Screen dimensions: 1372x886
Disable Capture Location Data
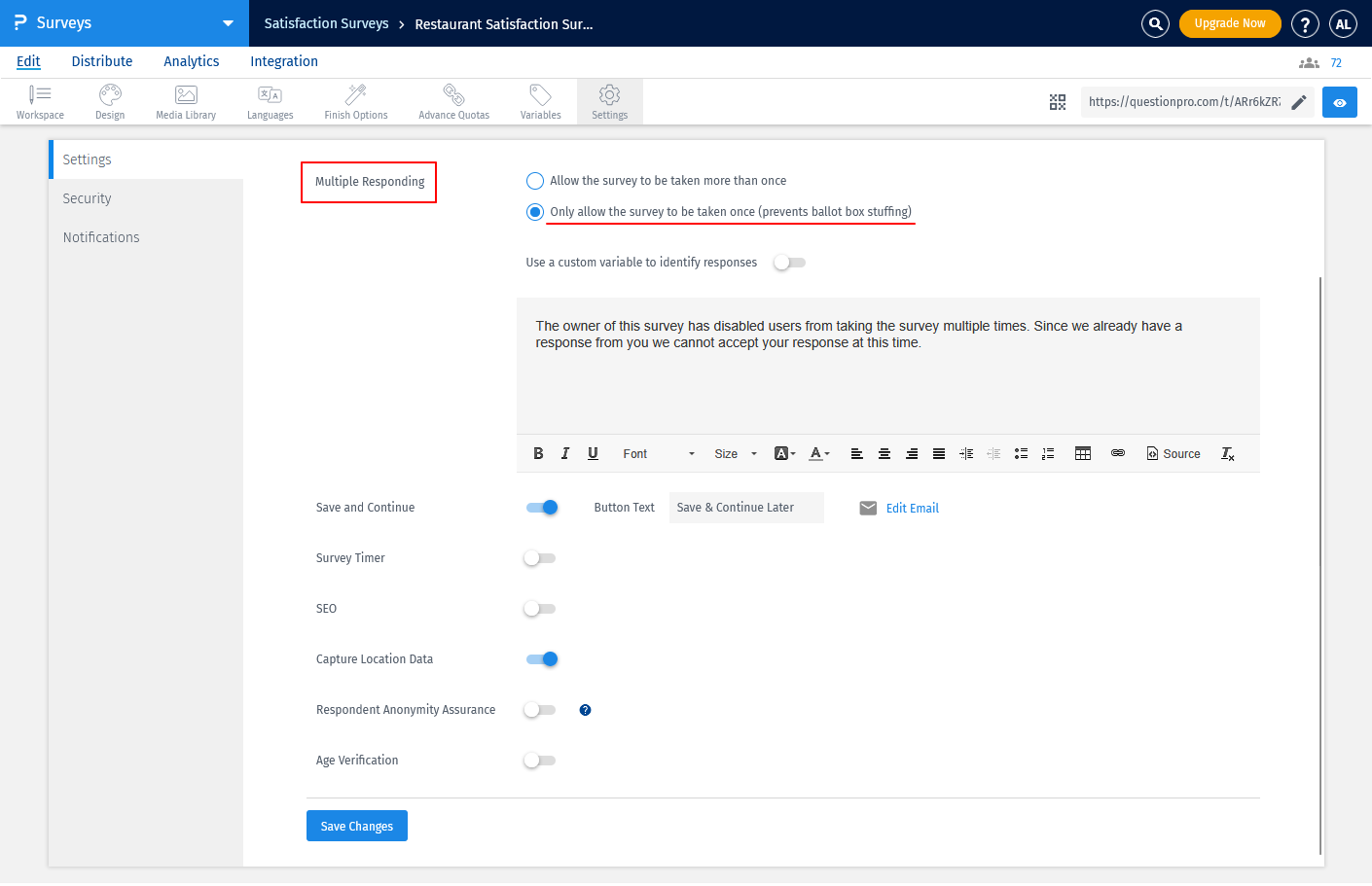(x=542, y=658)
